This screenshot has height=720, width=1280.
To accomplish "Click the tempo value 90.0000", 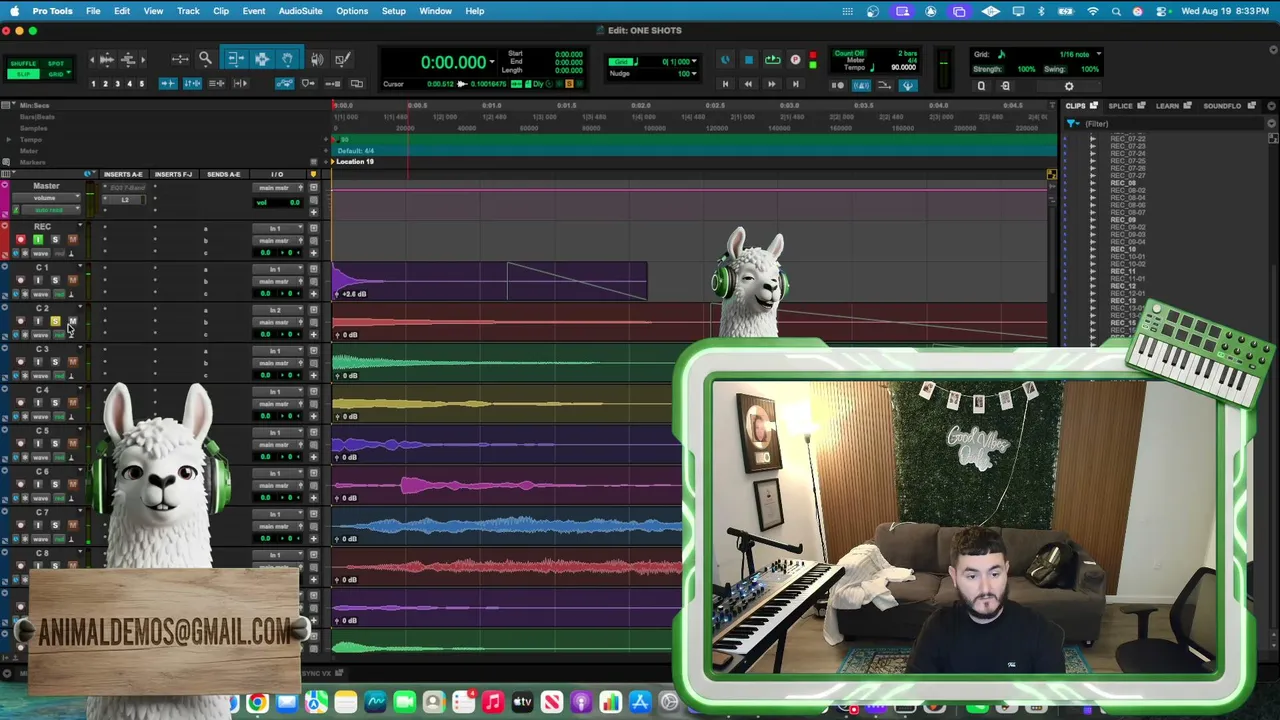I will [x=903, y=68].
